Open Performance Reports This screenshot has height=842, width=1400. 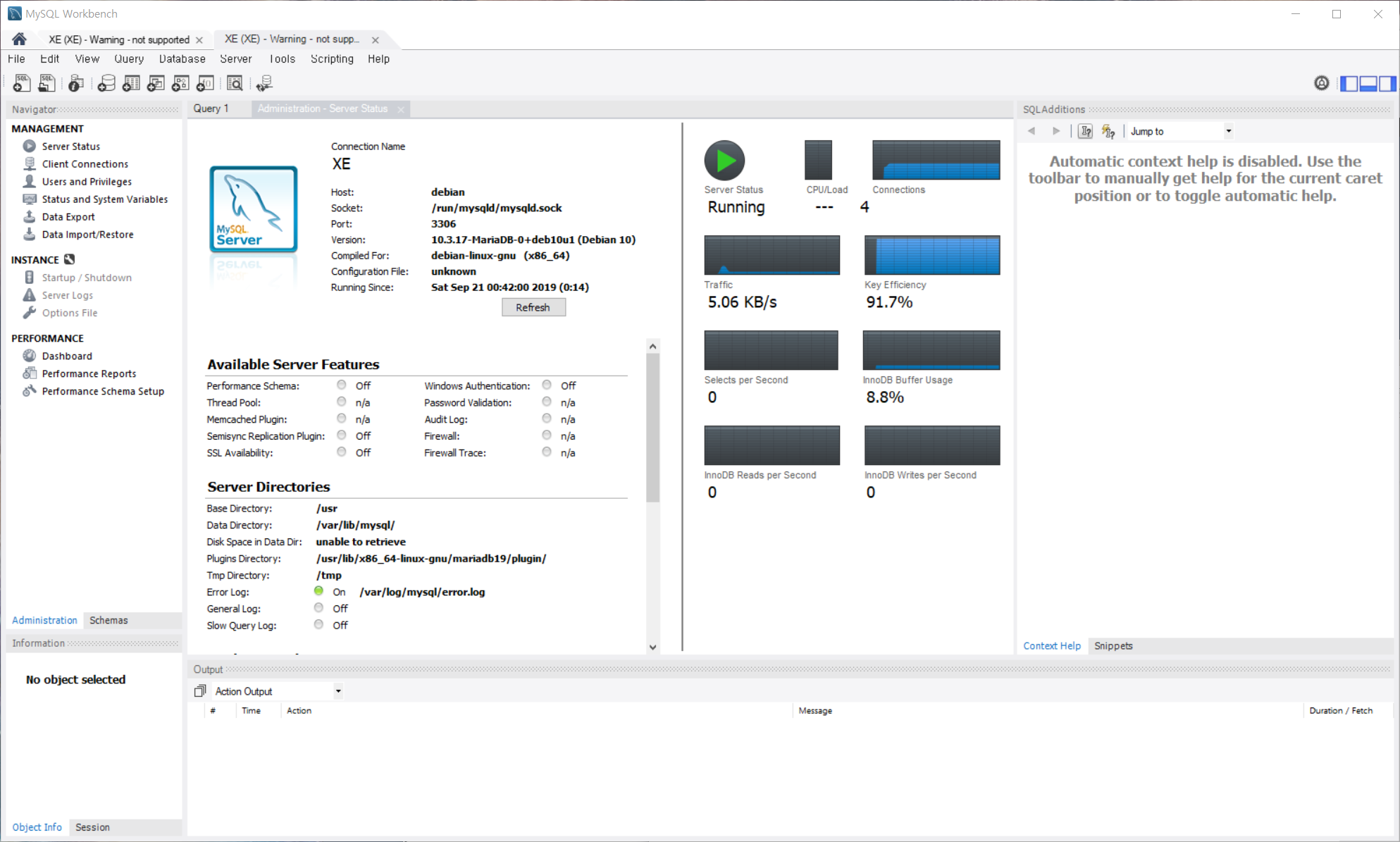(x=89, y=373)
